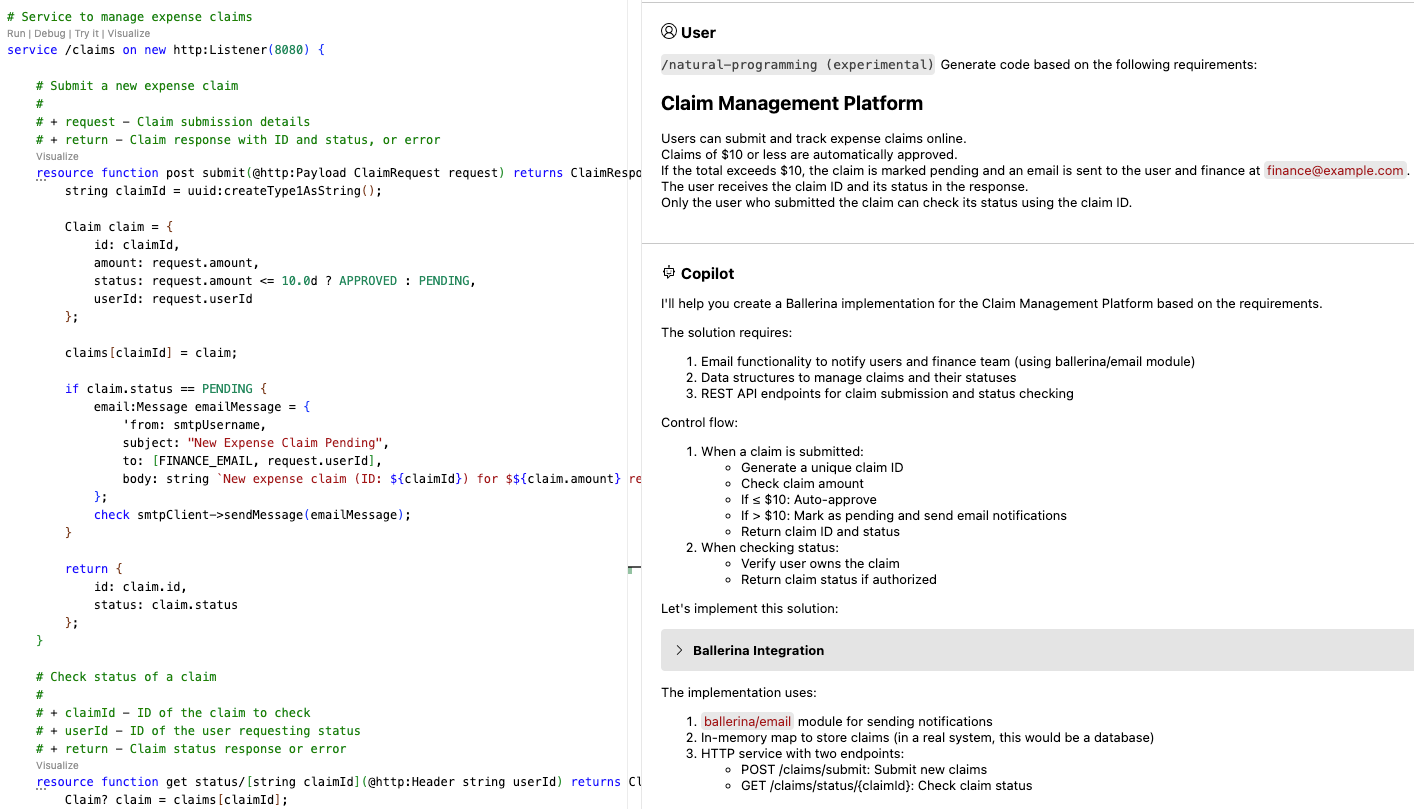
Task: Click the Copilot icon in chat
Action: (x=669, y=273)
